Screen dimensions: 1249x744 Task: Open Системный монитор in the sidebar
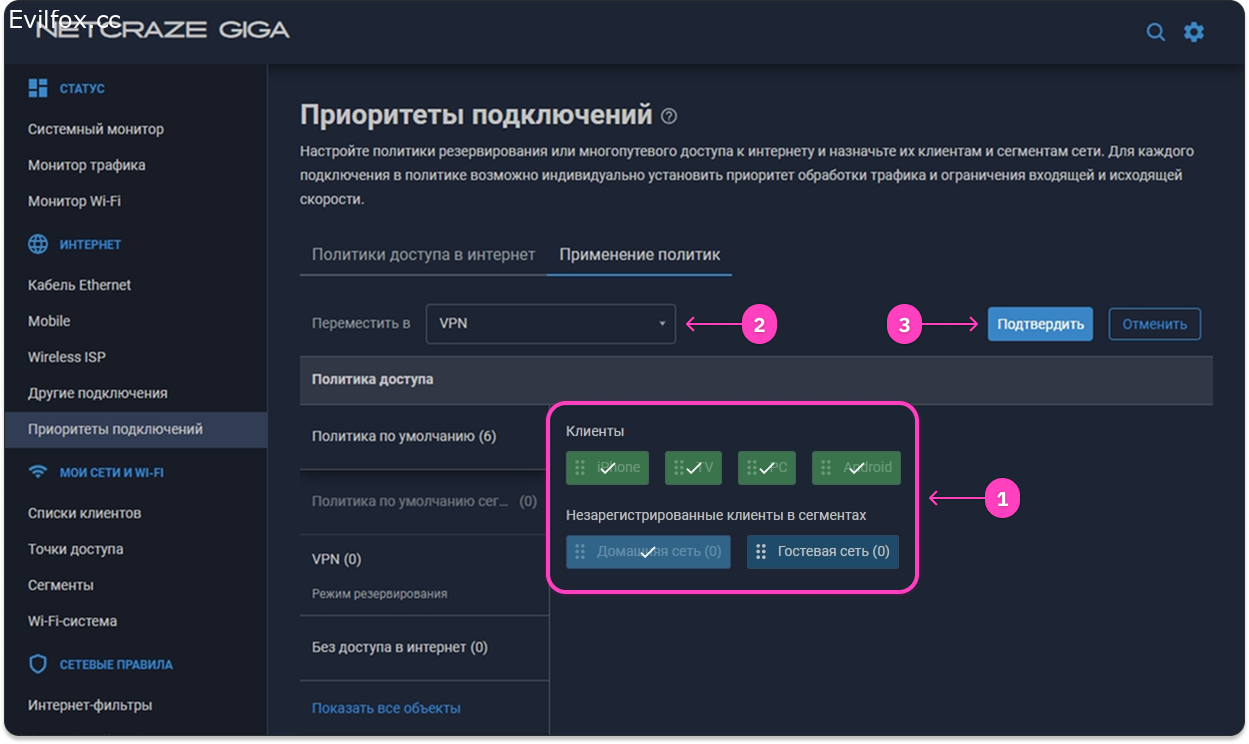96,129
